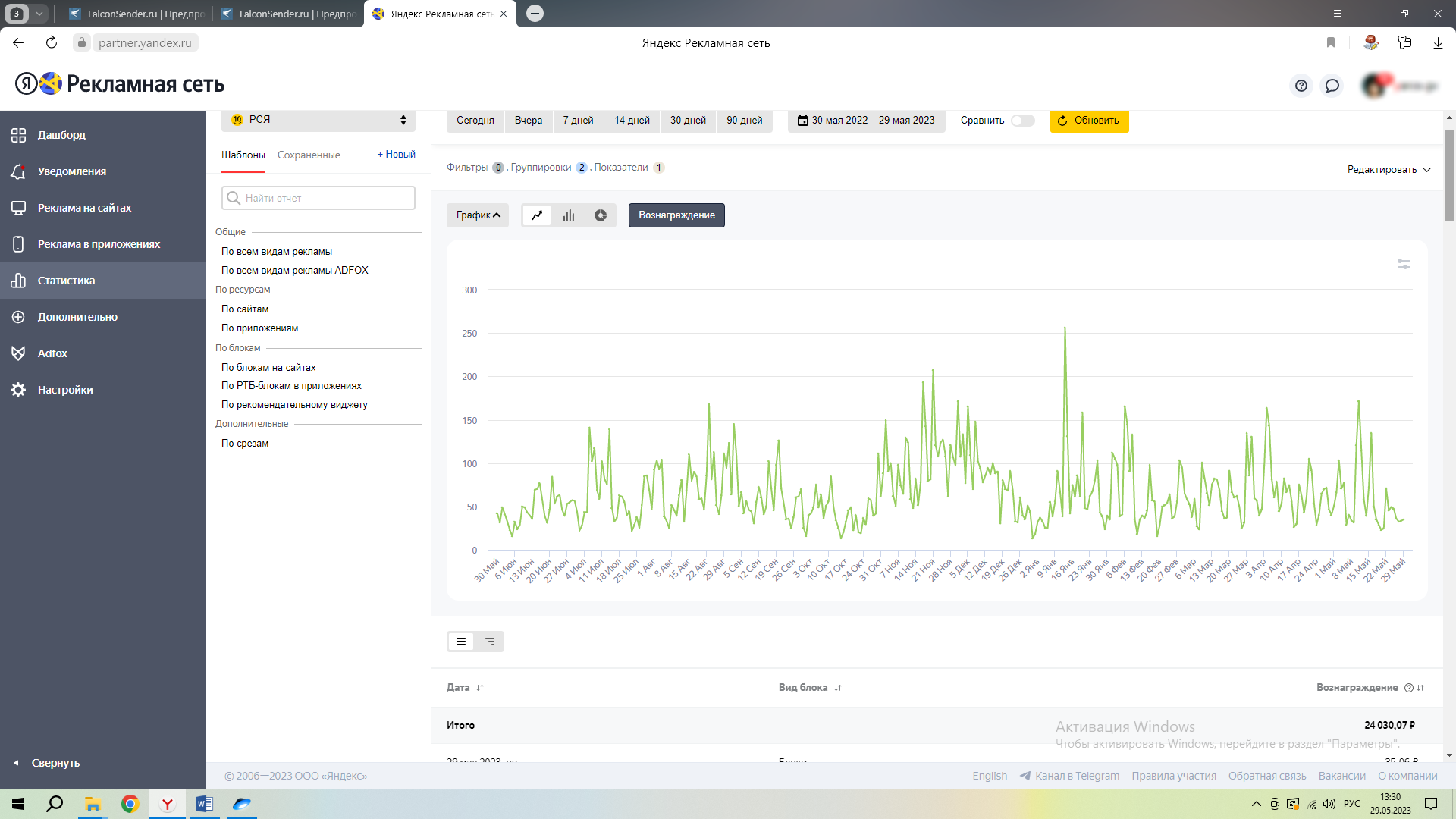Select 90 дней period

click(745, 121)
